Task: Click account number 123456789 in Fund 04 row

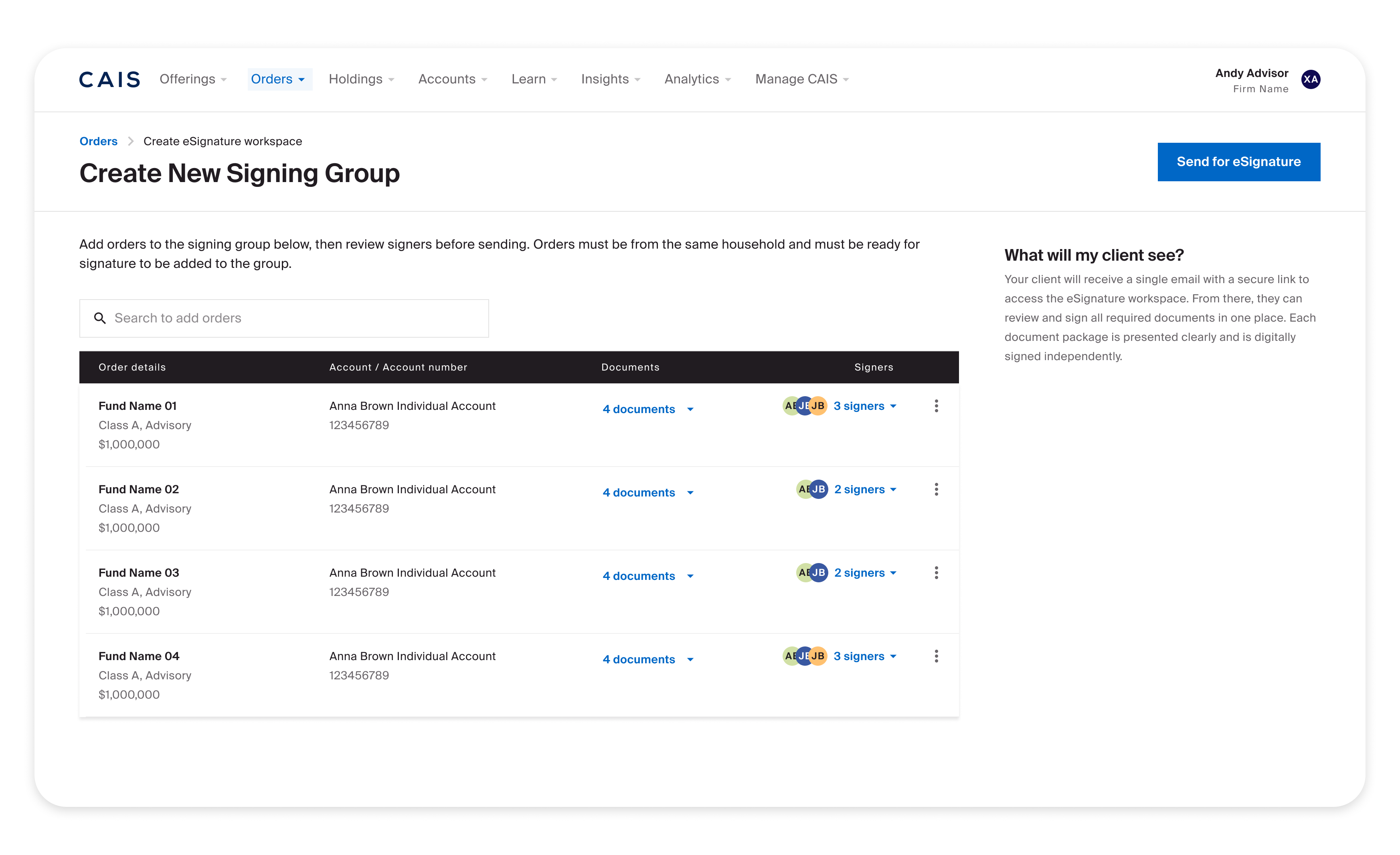Action: click(x=359, y=676)
